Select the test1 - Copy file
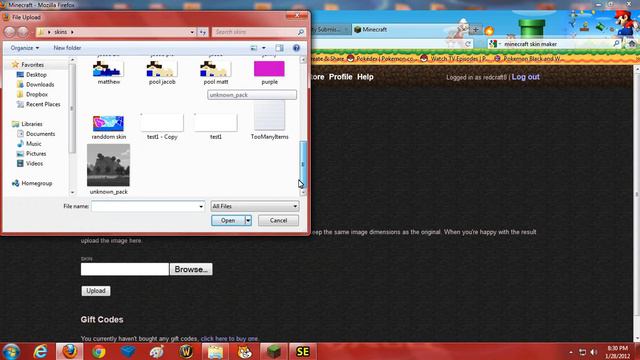 pyautogui.click(x=162, y=127)
